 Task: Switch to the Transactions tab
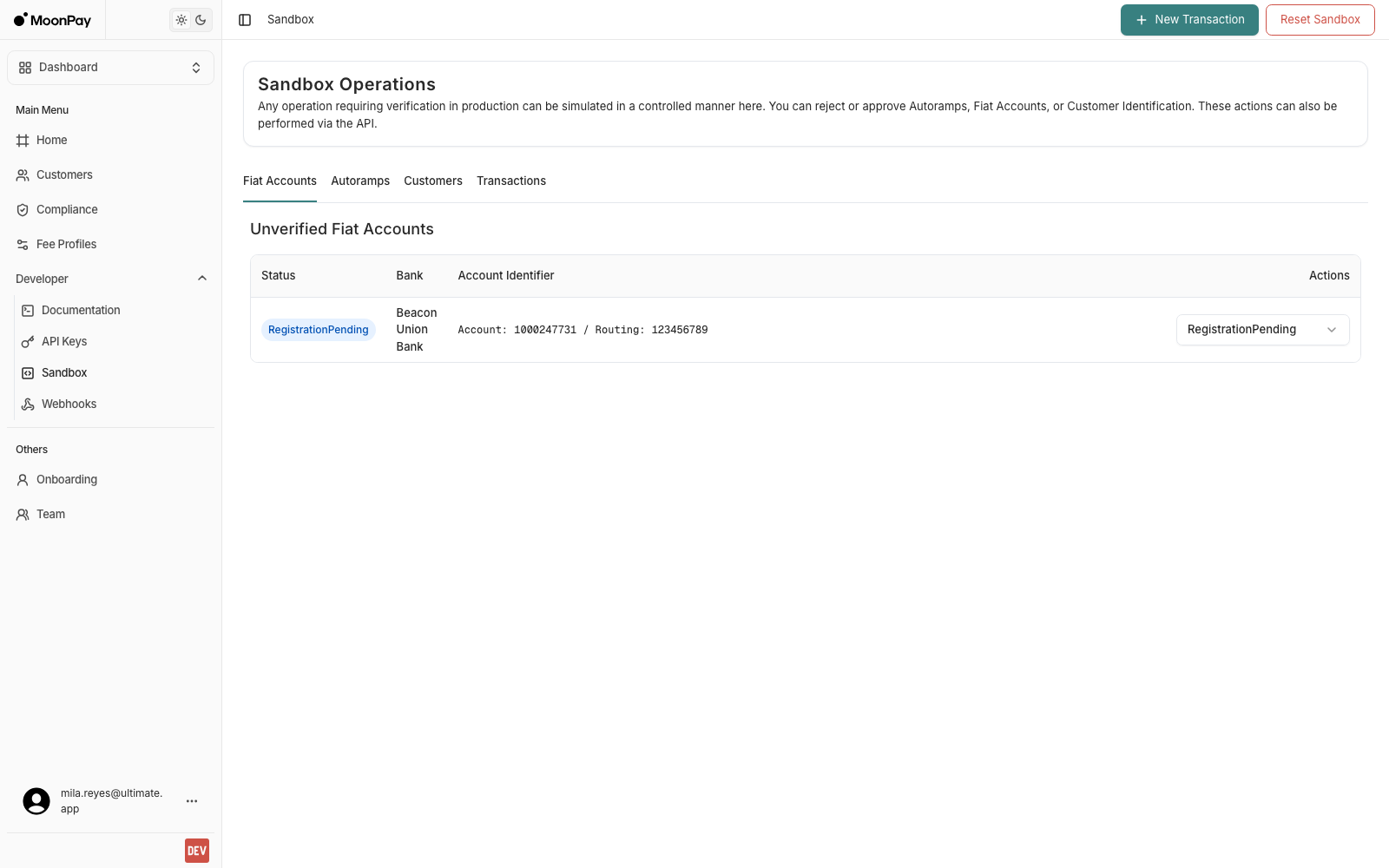pos(511,181)
